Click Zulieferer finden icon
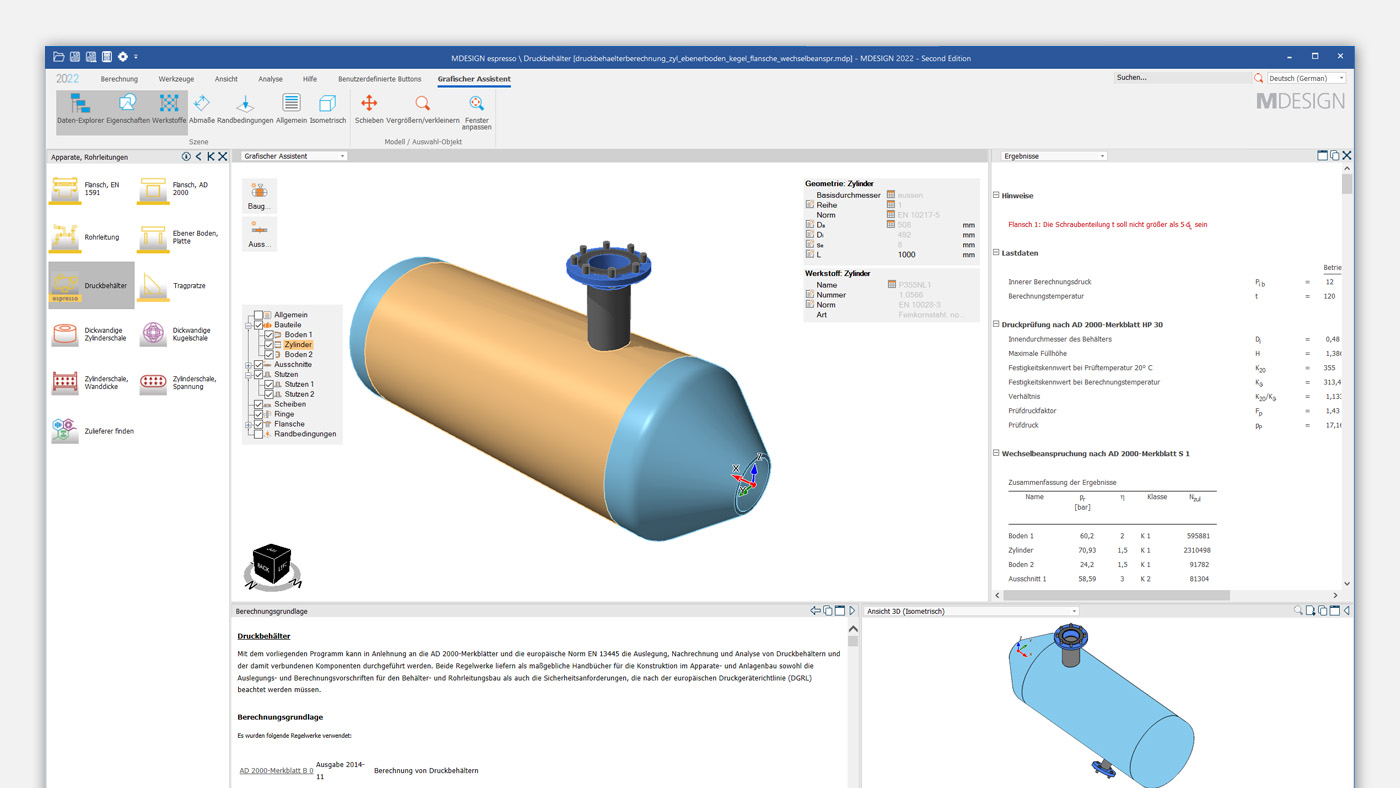Viewport: 1400px width, 788px height. point(65,431)
